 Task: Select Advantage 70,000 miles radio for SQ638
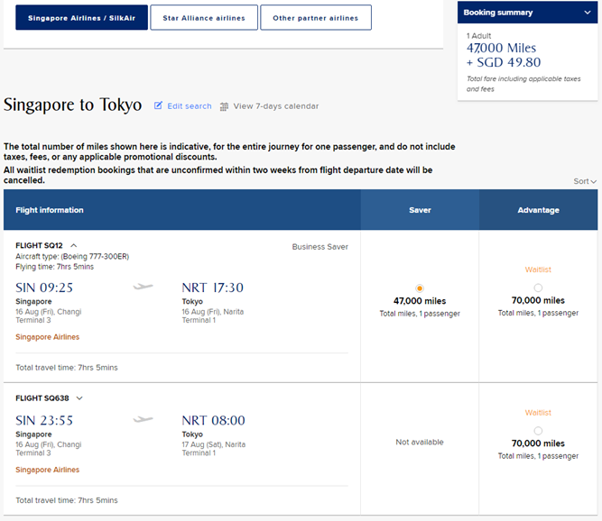click(538, 431)
